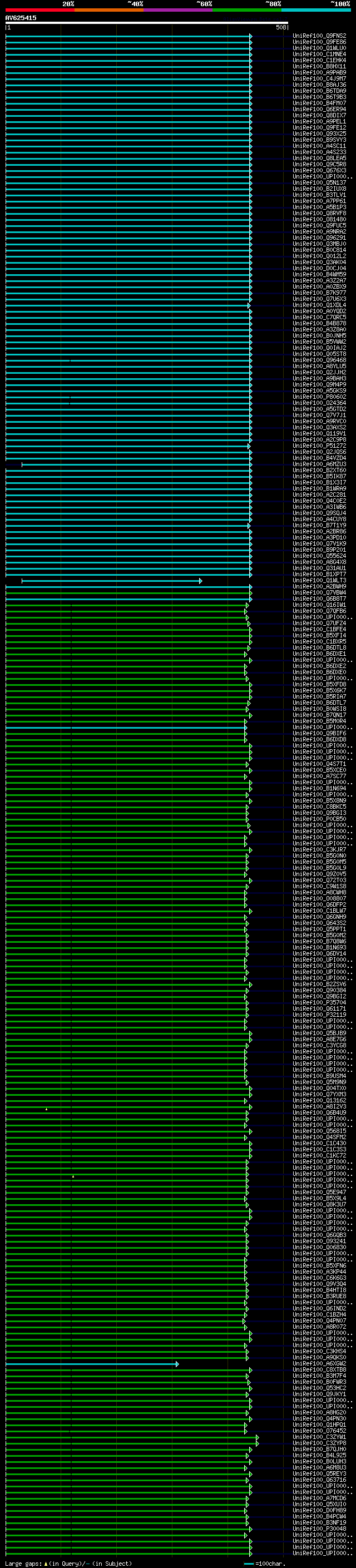Click the short cyan alignment bar for Q1WLT3
Image resolution: width=356 pixels, height=1568 pixels.
tap(112, 581)
